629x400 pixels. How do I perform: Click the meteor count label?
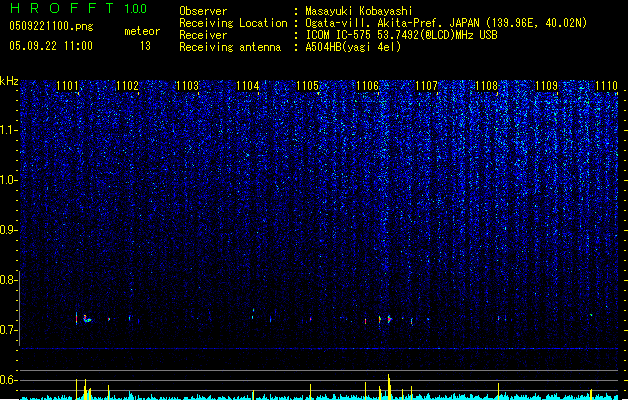(142, 31)
